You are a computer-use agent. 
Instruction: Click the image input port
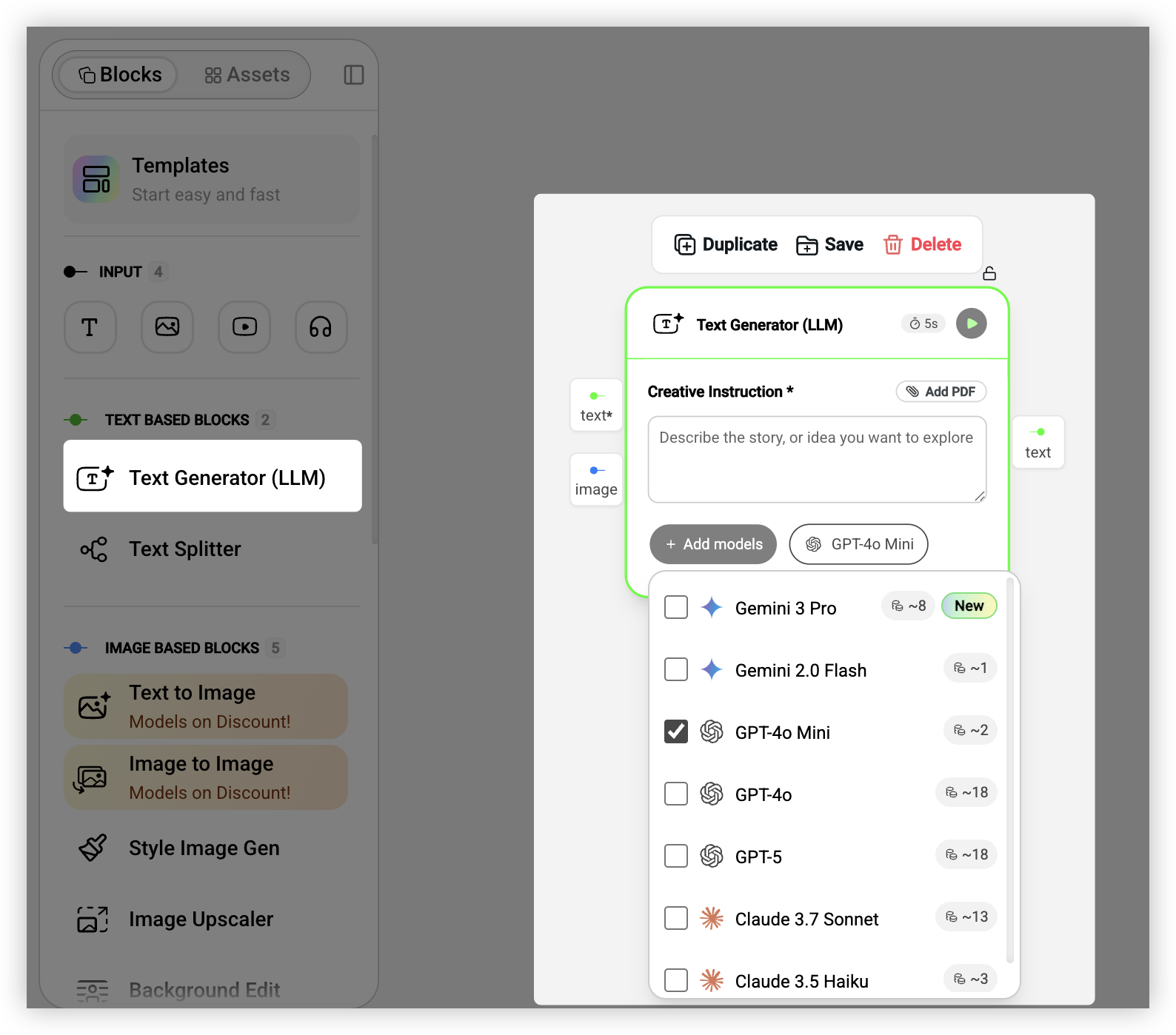[x=596, y=480]
